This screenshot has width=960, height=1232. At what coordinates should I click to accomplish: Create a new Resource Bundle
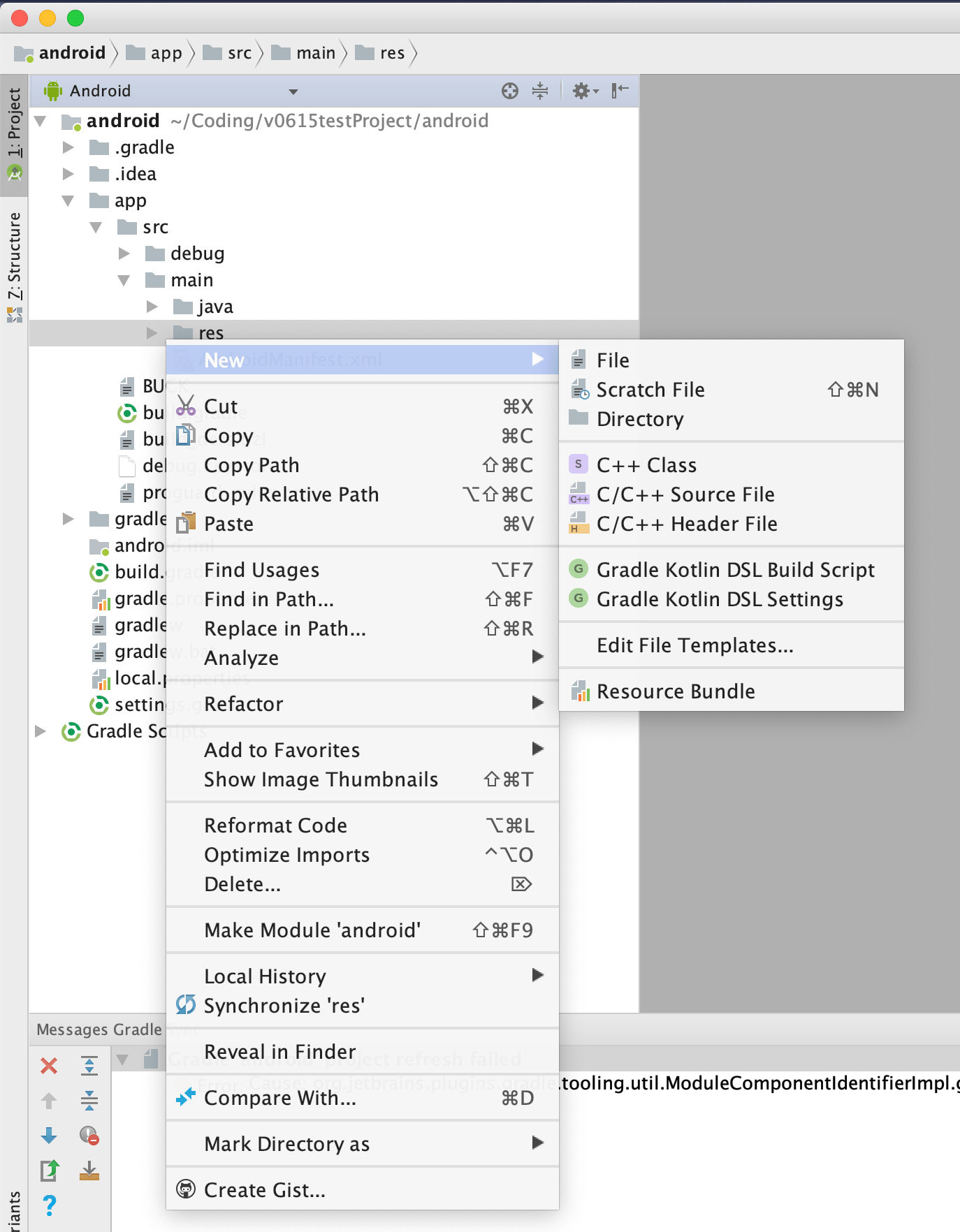[732, 691]
